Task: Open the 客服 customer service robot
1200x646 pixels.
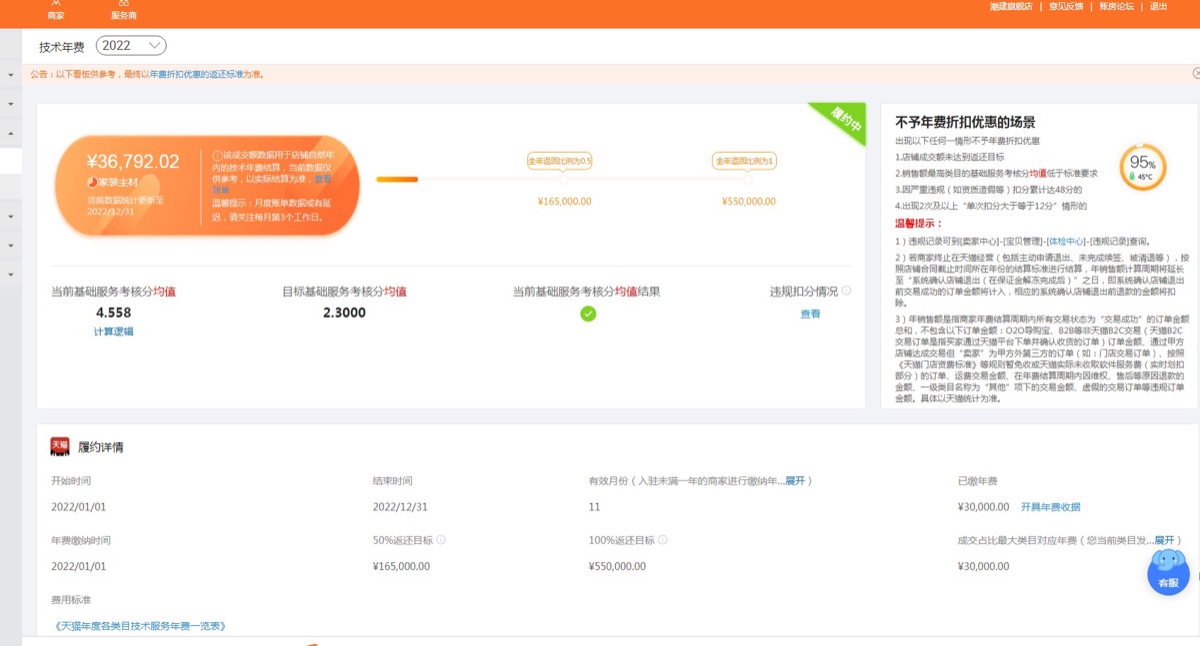Action: pos(1168,571)
